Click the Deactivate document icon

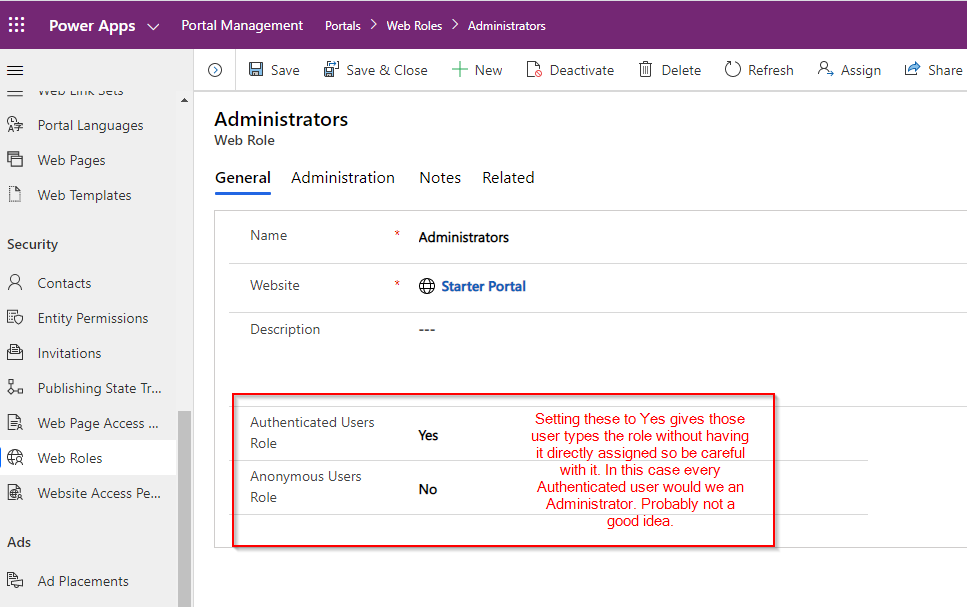pyautogui.click(x=534, y=69)
